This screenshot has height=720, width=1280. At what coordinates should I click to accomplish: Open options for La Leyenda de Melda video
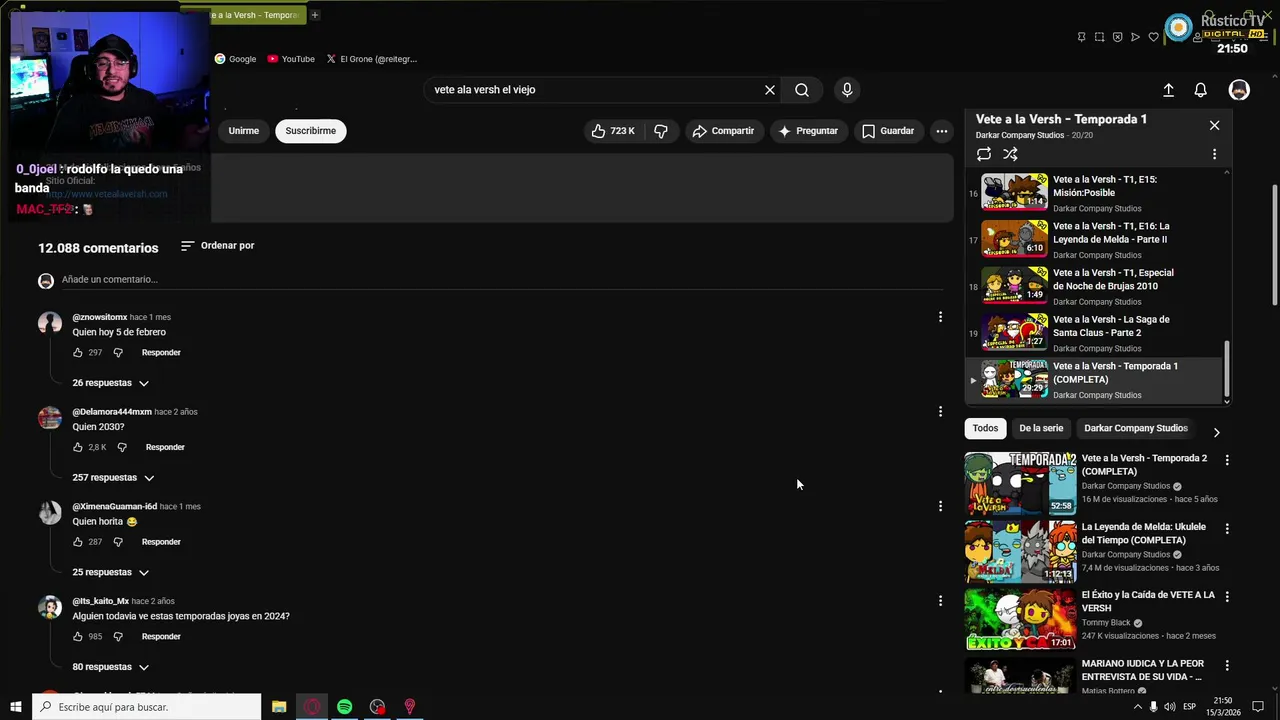click(x=1227, y=528)
